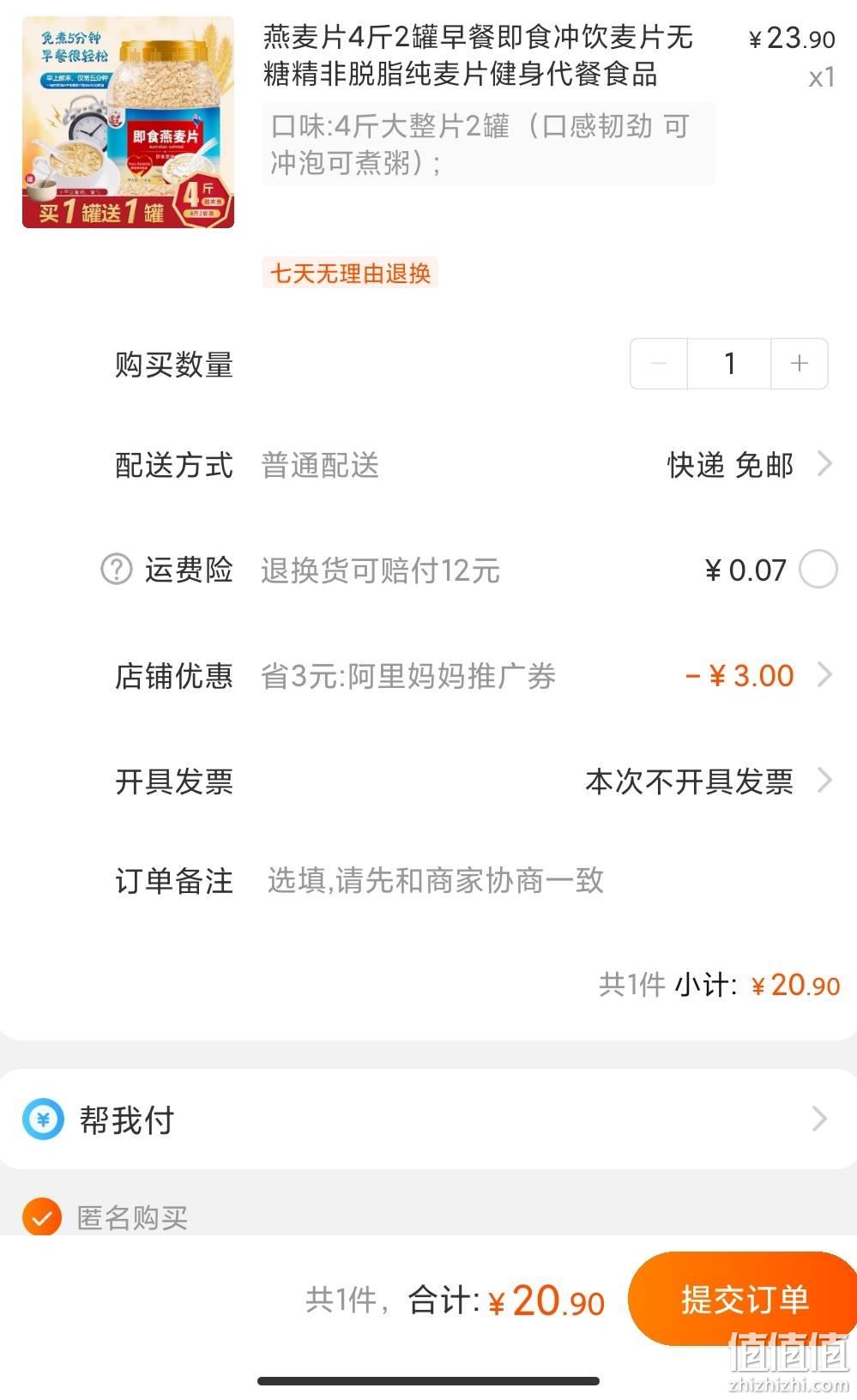Tap the shipping insurance question mark icon

tap(117, 569)
